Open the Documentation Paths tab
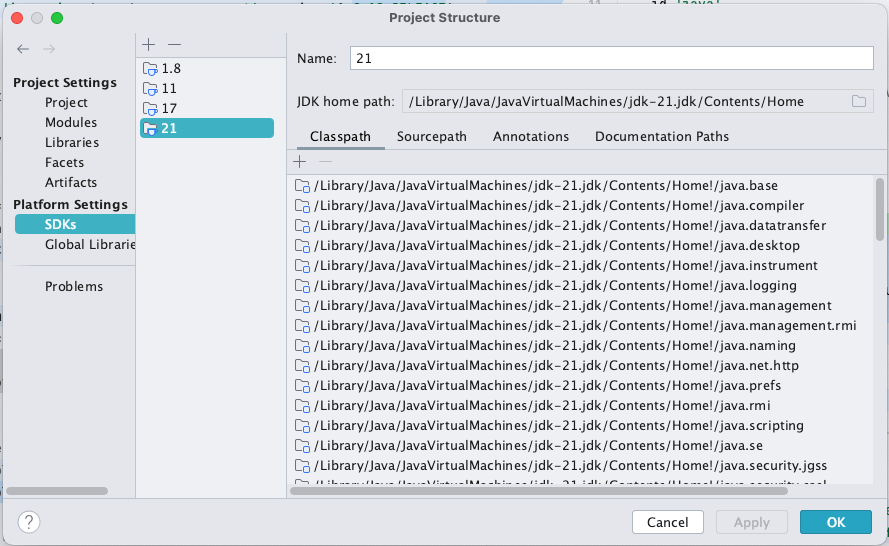 tap(661, 136)
